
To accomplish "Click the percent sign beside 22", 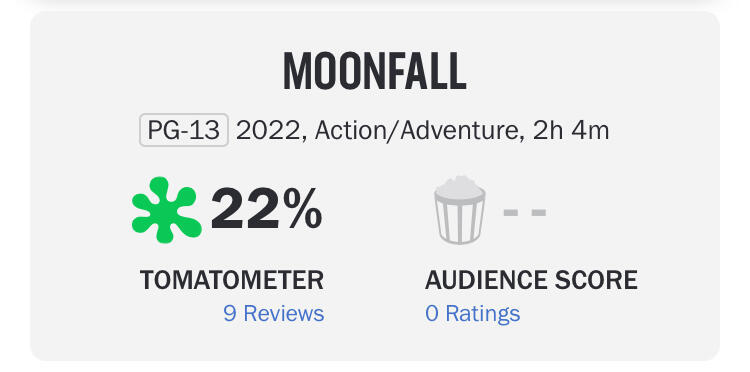I will coord(302,209).
